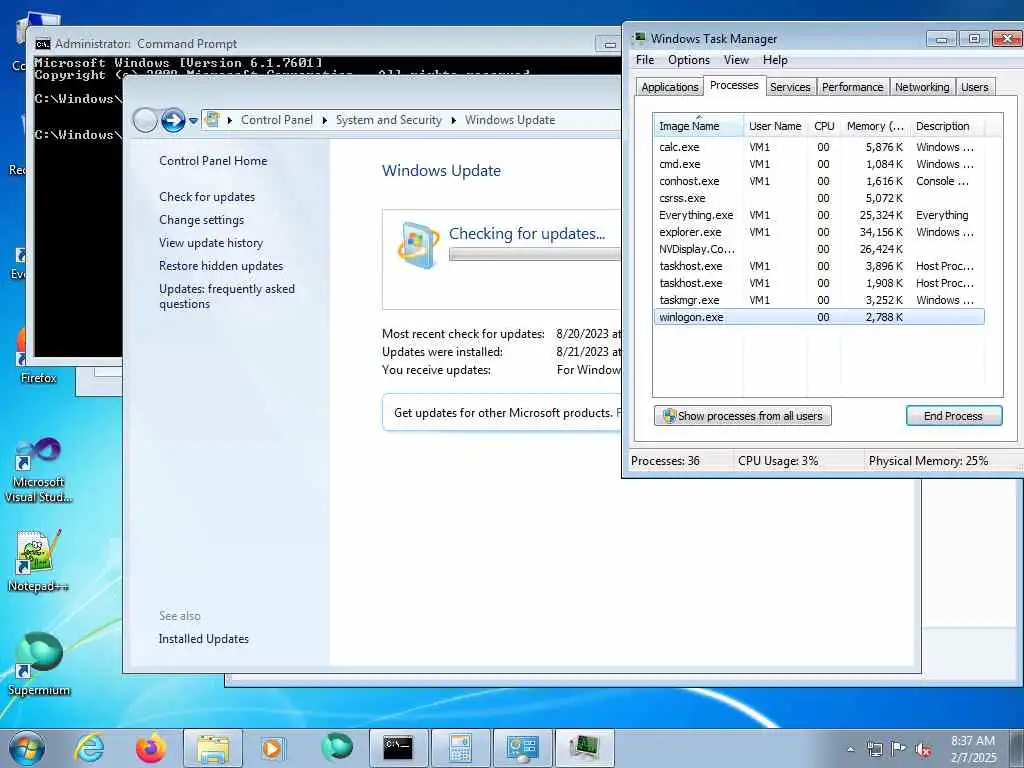The image size is (1024, 768).
Task: Sort processes by Memory column
Action: coord(875,126)
